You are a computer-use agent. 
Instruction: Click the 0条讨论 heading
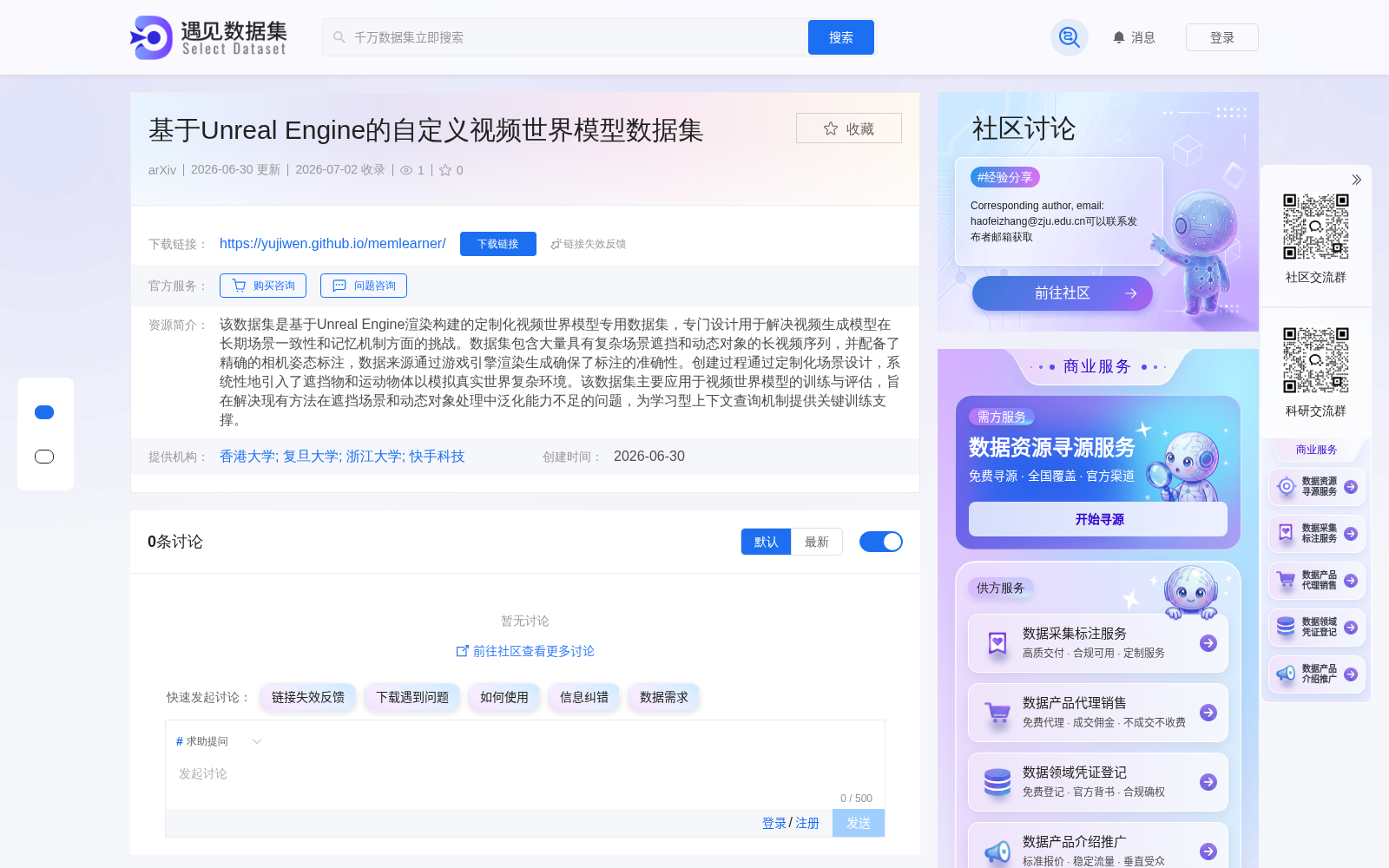tap(175, 542)
